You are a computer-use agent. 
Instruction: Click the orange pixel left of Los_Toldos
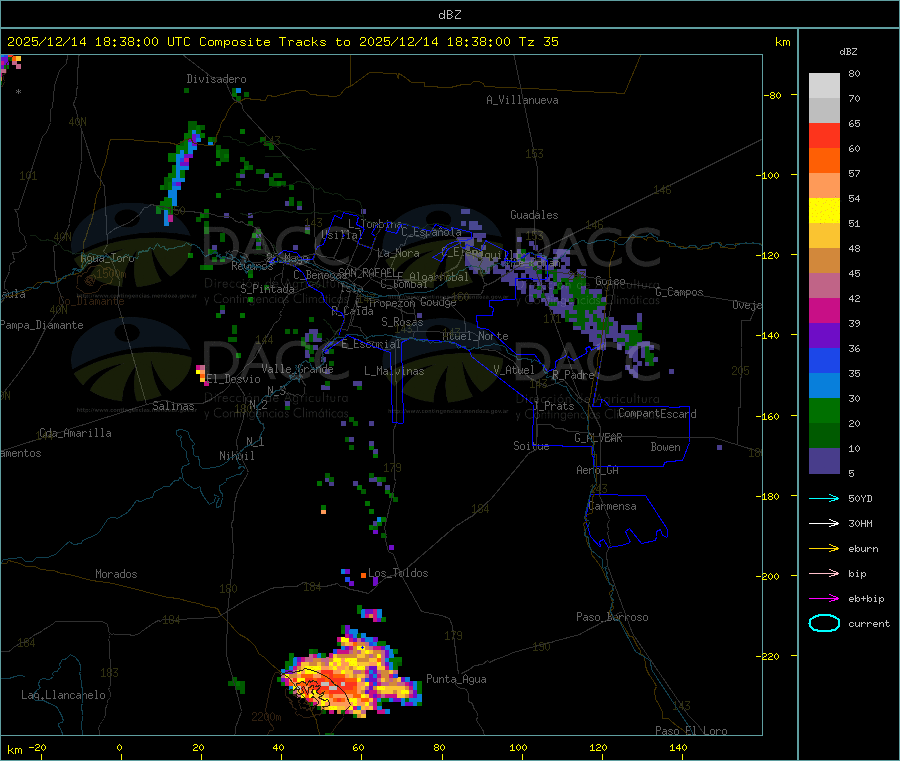coord(363,575)
